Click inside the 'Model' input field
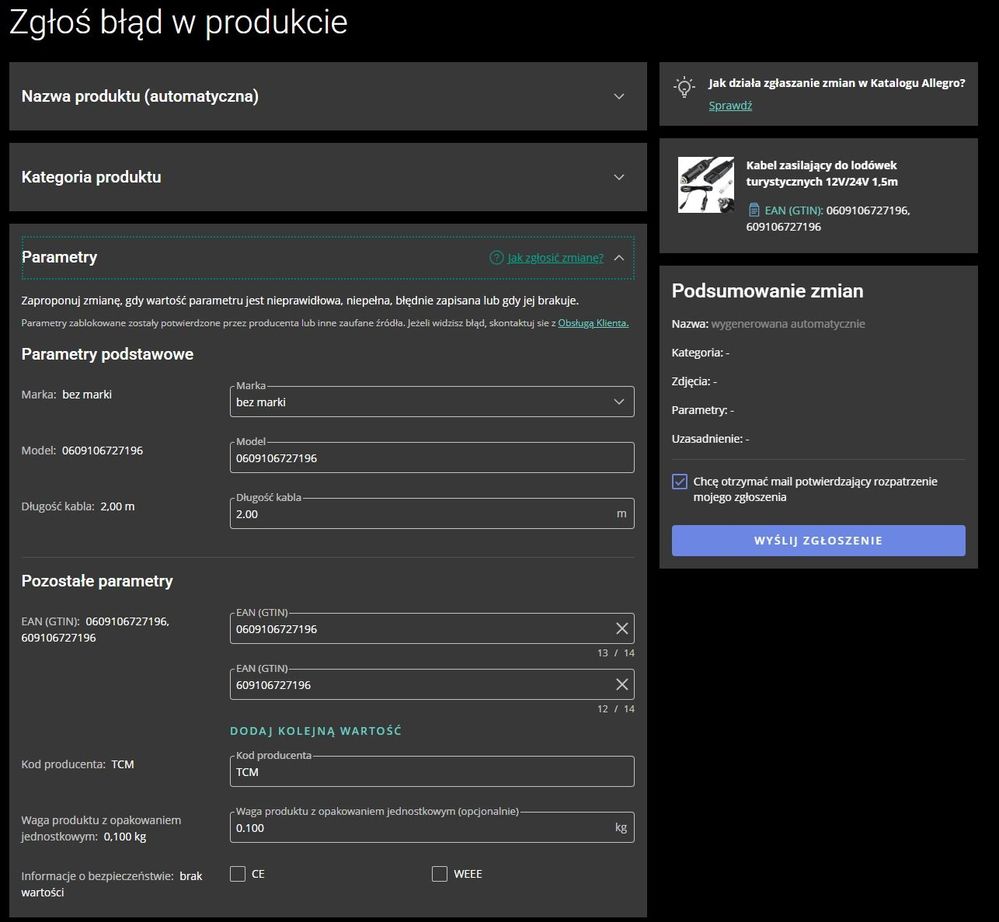Screen dimensions: 999x922 click(430, 458)
